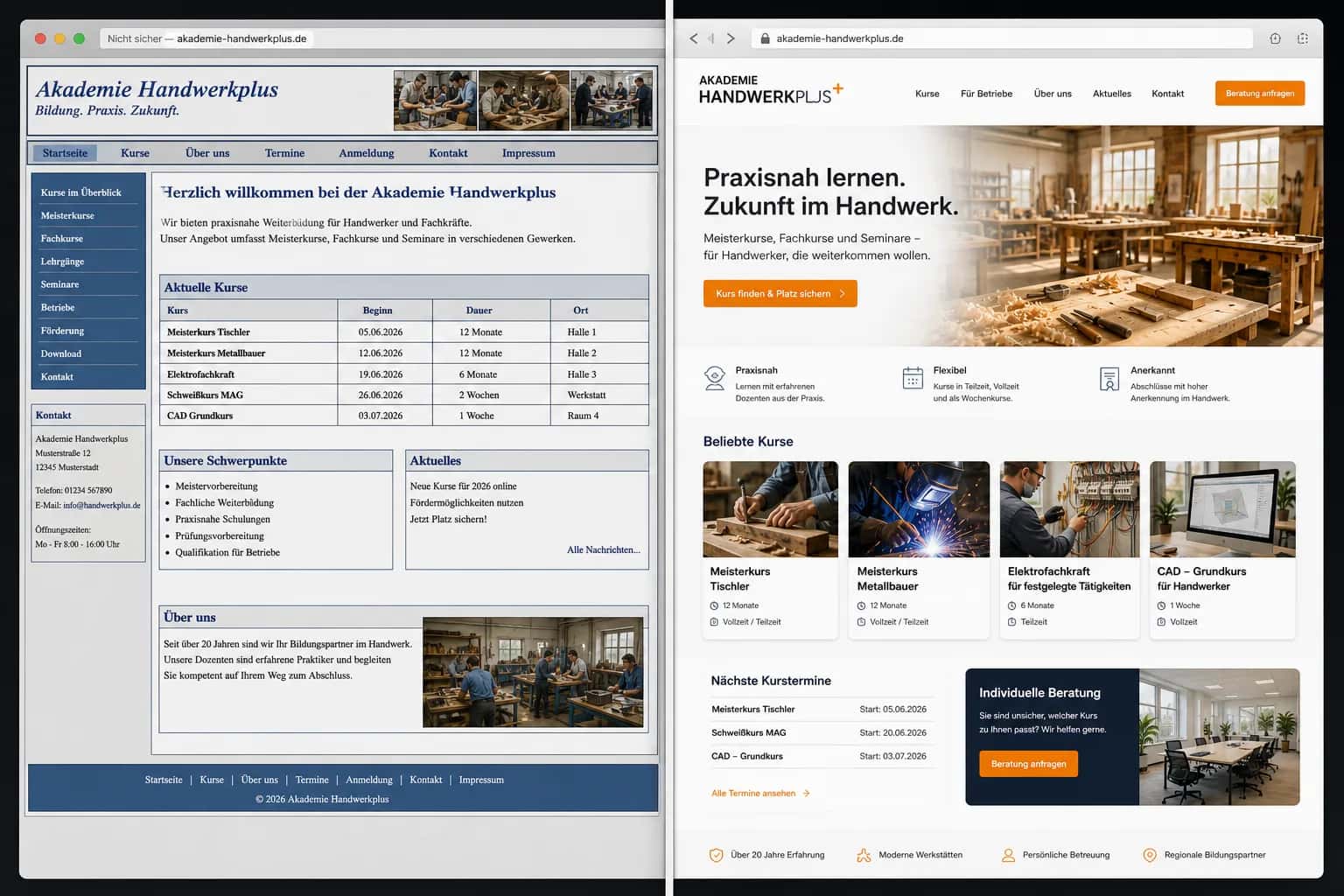Click the Moderne Werkstätten icon
This screenshot has width=1344, height=896.
864,855
